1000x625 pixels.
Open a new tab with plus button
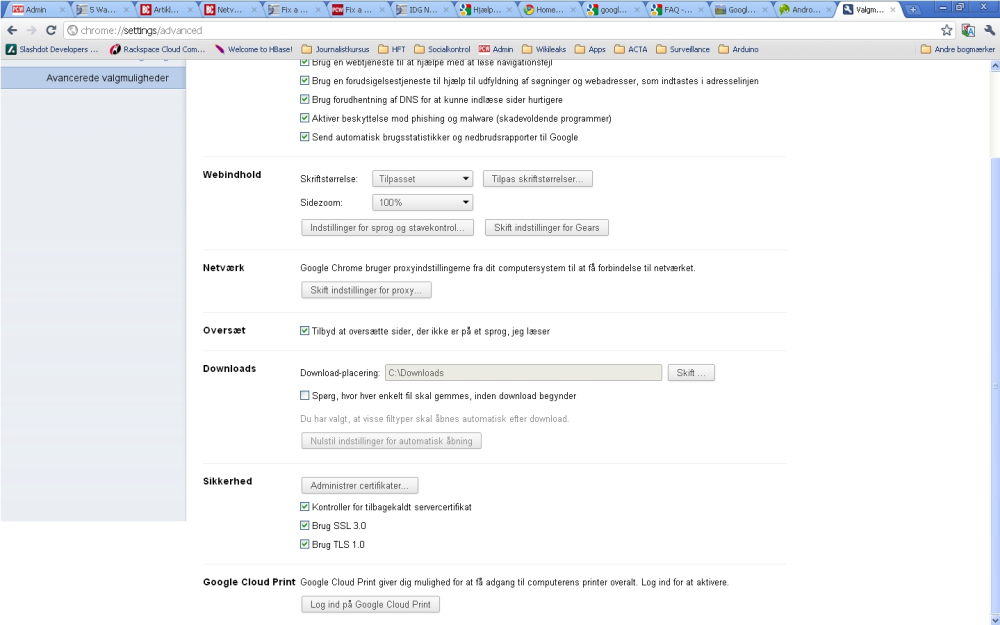click(x=913, y=10)
